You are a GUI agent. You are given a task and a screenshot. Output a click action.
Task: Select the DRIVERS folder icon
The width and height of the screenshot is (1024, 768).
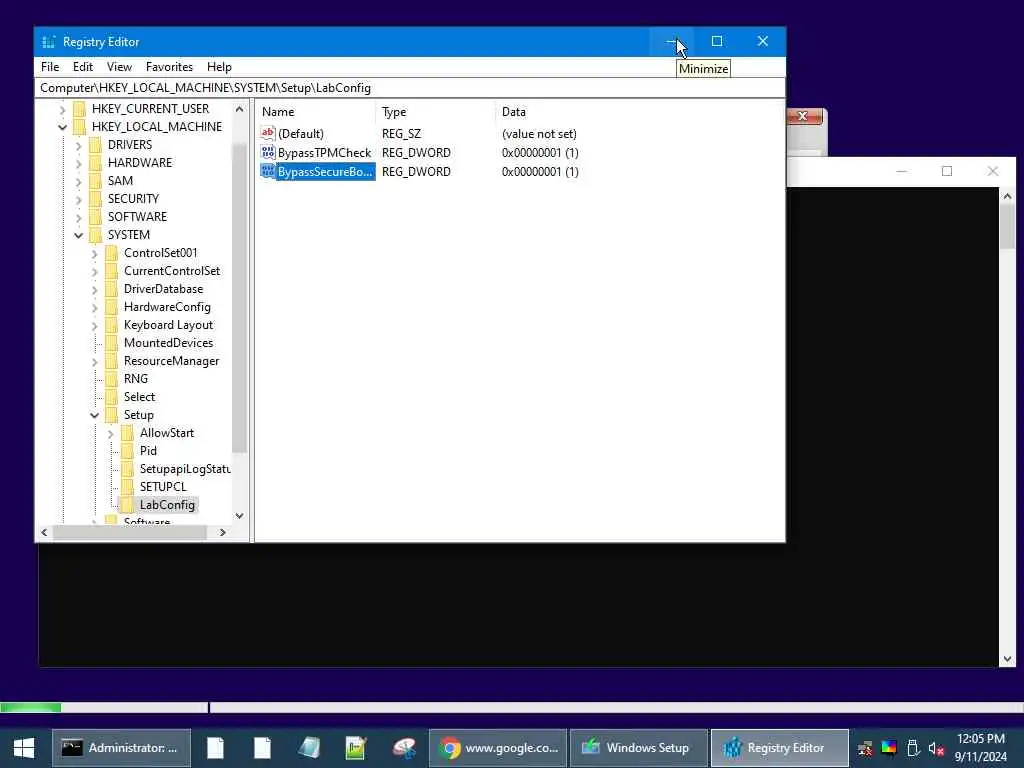pyautogui.click(x=95, y=144)
